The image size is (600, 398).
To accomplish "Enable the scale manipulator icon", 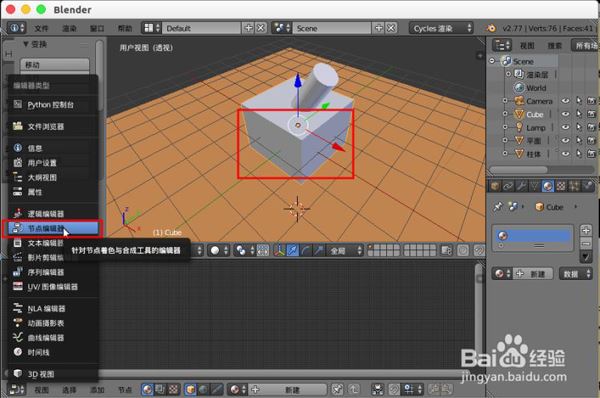I will coord(318,250).
